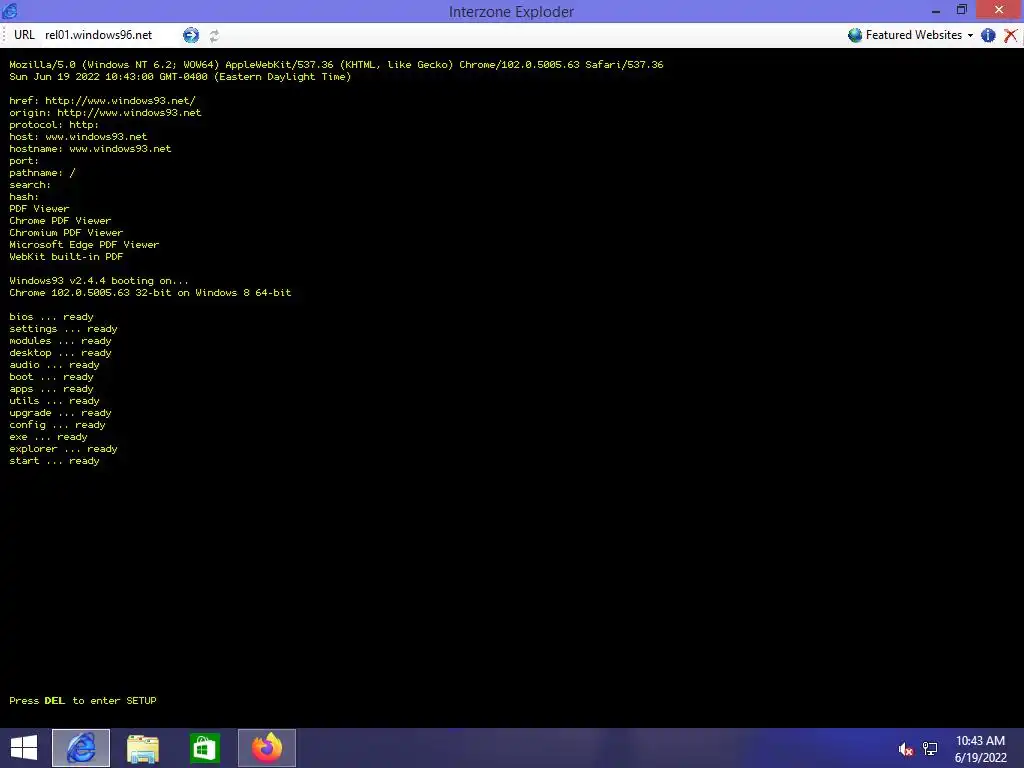Open Internet Explorer in the taskbar
1024x768 pixels.
pyautogui.click(x=81, y=748)
